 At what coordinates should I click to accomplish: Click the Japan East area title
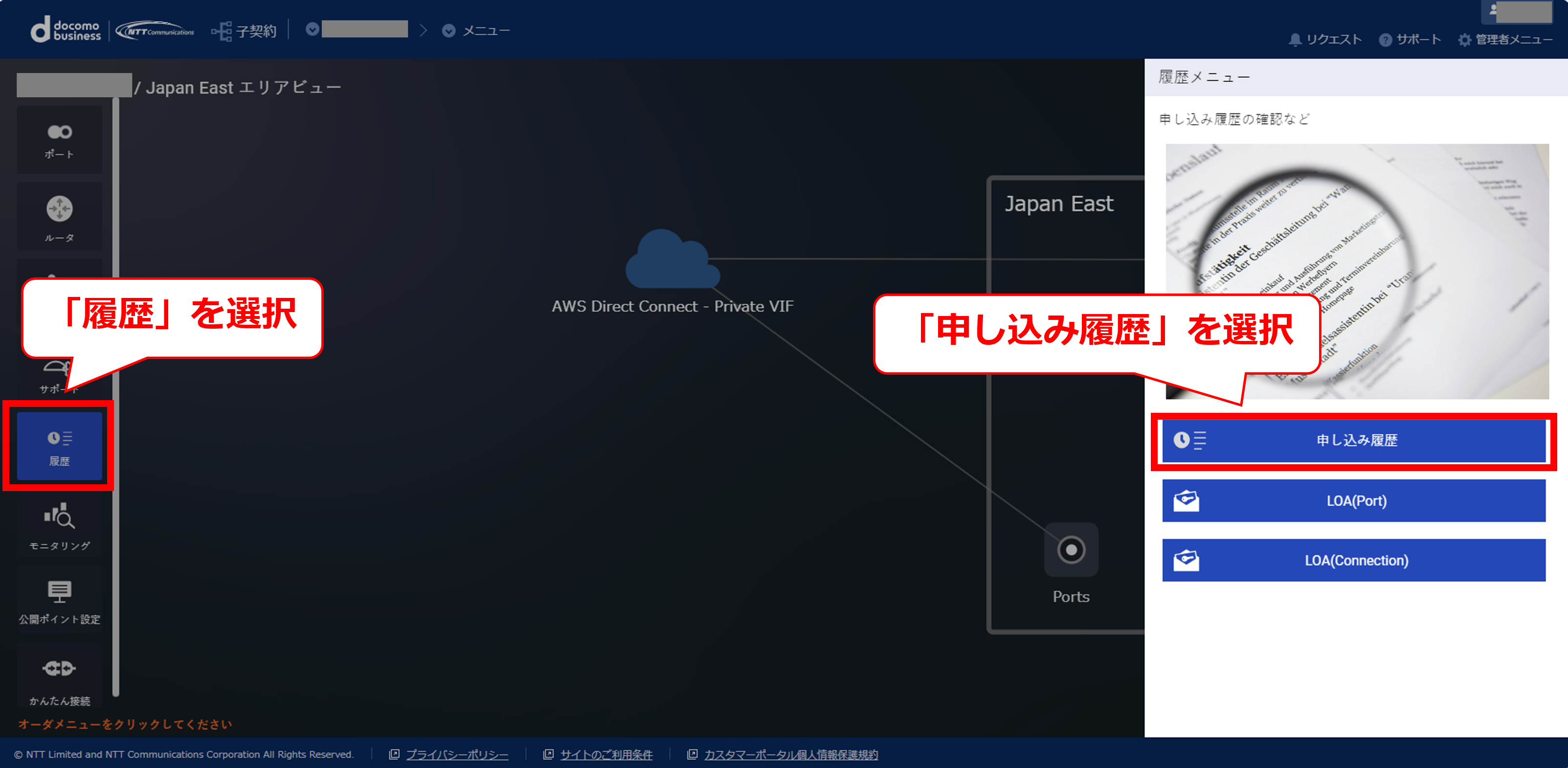[1058, 203]
